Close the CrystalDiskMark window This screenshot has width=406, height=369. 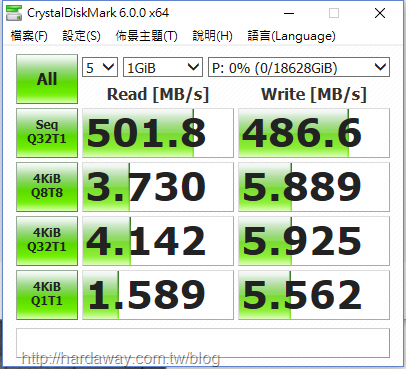(380, 13)
